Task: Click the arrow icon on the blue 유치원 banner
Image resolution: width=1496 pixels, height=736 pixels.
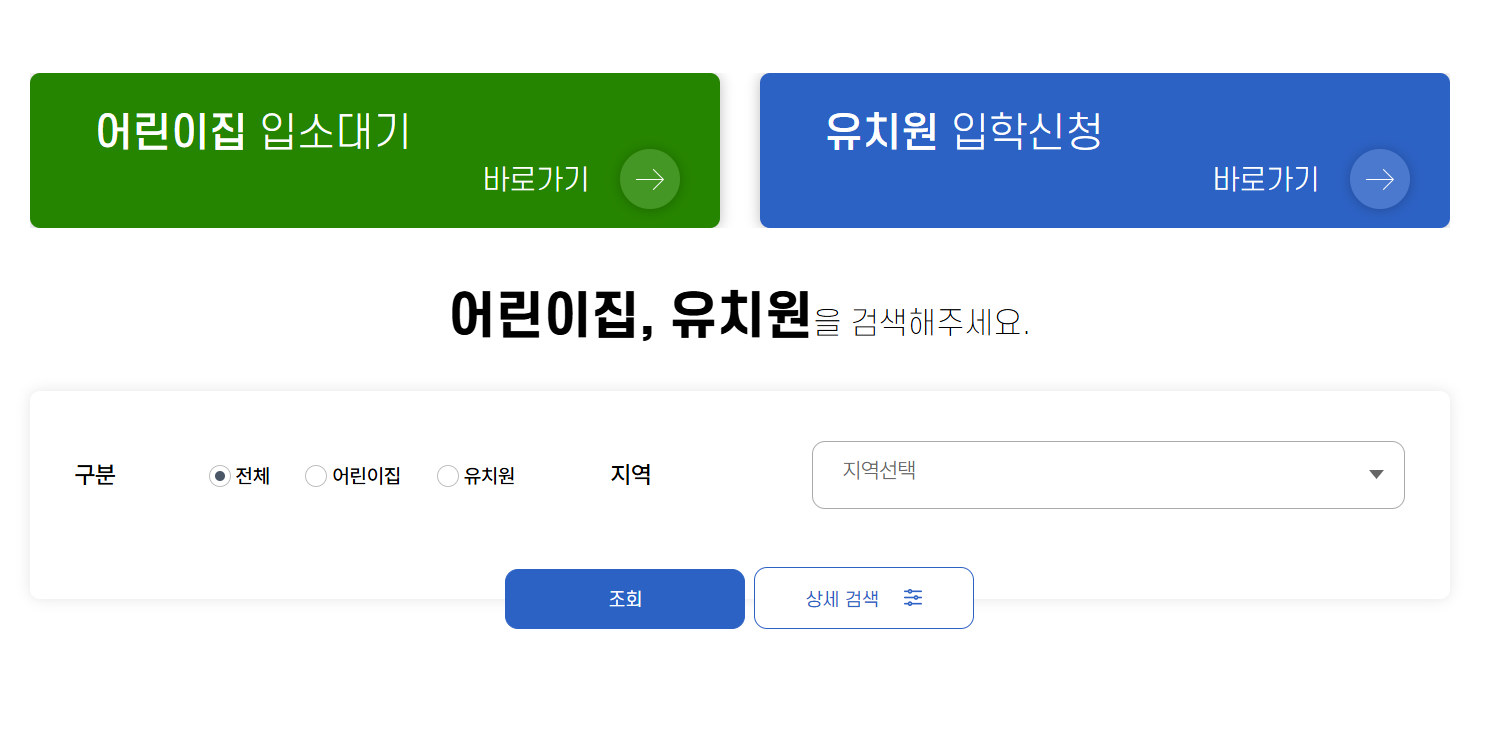Action: [x=1380, y=179]
